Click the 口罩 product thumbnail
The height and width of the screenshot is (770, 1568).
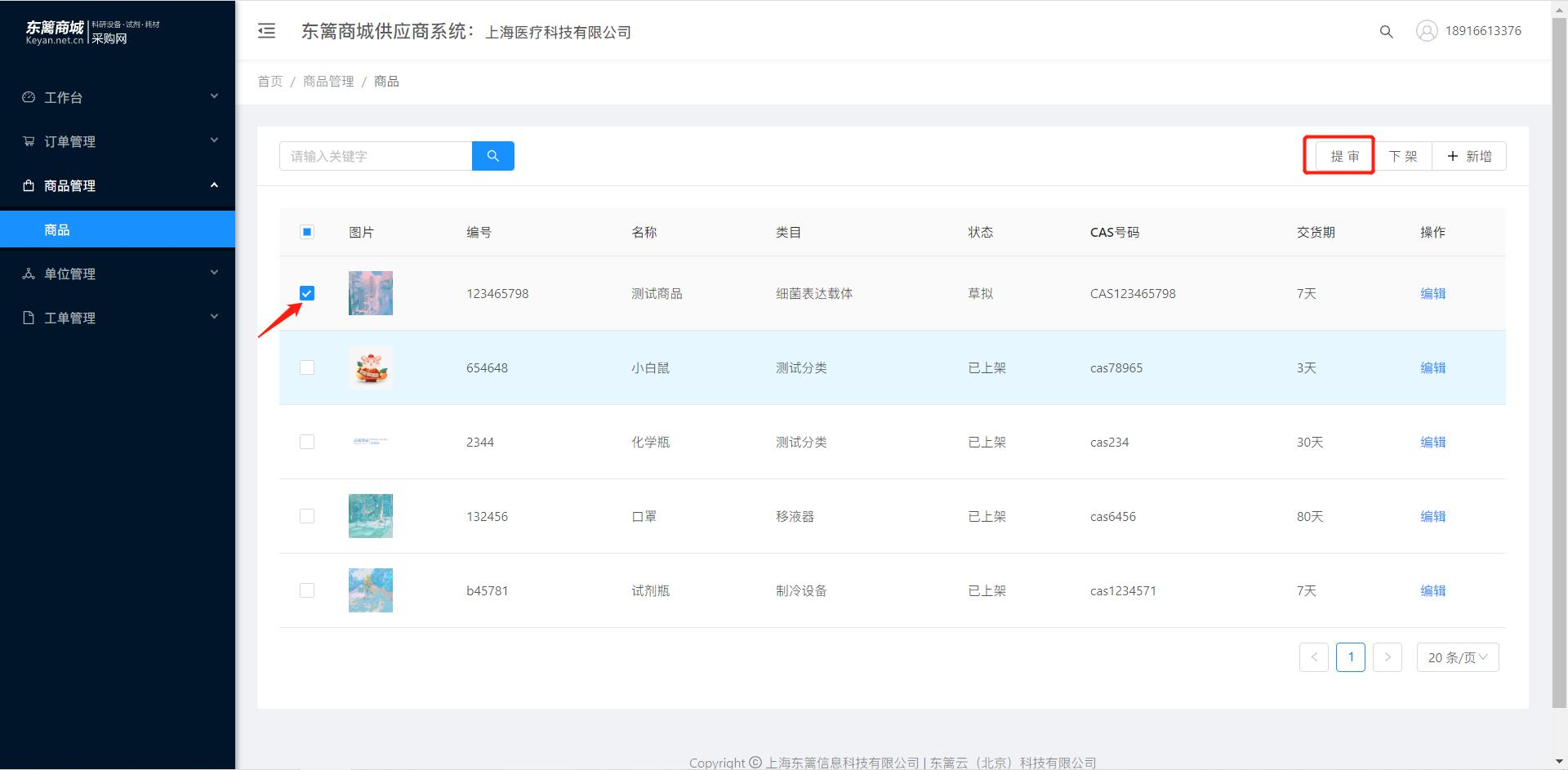[x=371, y=516]
